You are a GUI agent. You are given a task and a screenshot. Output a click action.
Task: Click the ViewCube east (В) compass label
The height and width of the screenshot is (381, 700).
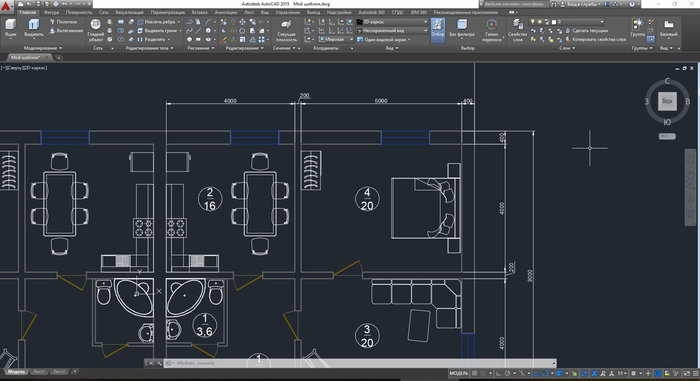click(688, 102)
